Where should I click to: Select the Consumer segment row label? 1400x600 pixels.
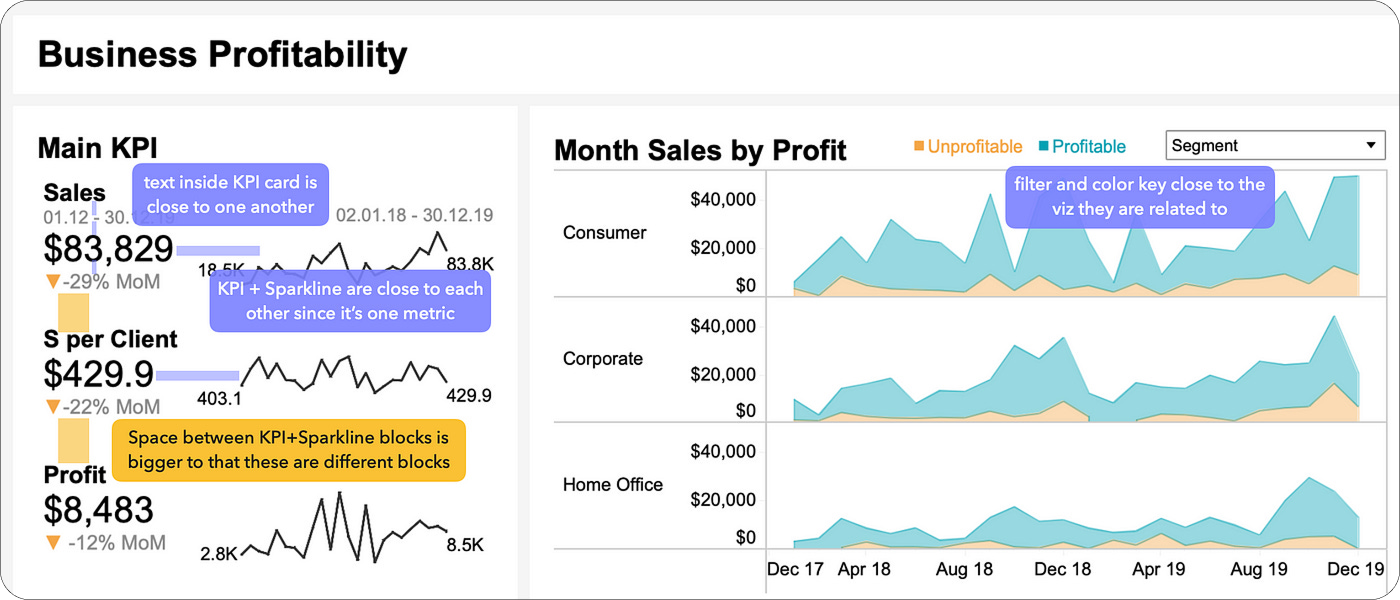(x=605, y=233)
